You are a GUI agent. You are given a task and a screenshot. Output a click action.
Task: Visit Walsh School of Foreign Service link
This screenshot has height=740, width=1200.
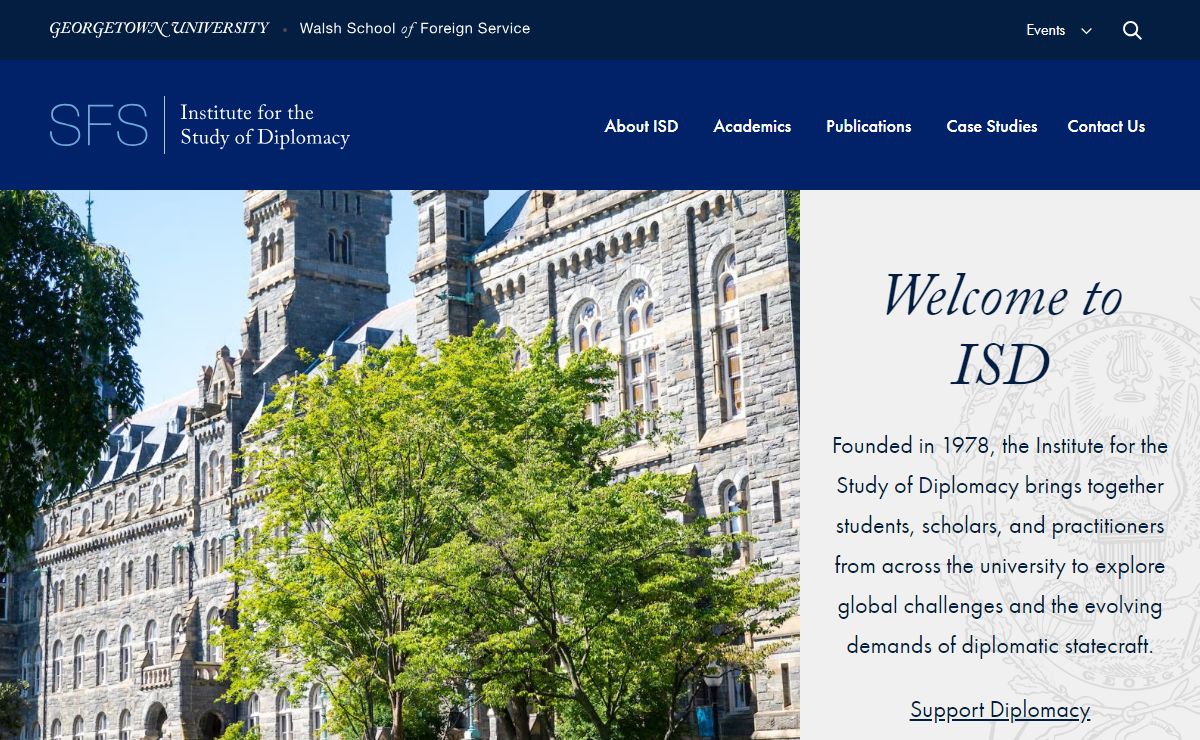[x=415, y=29]
